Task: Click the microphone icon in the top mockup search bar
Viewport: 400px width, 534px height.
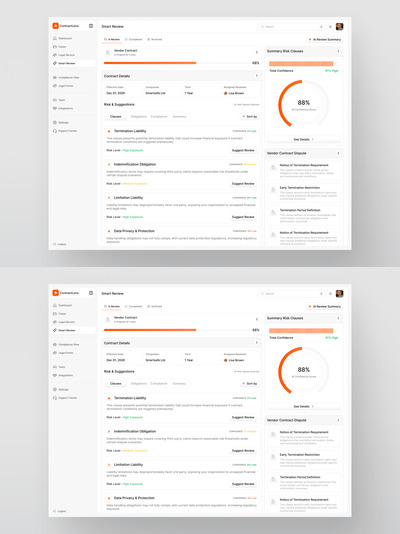Action: [321, 27]
